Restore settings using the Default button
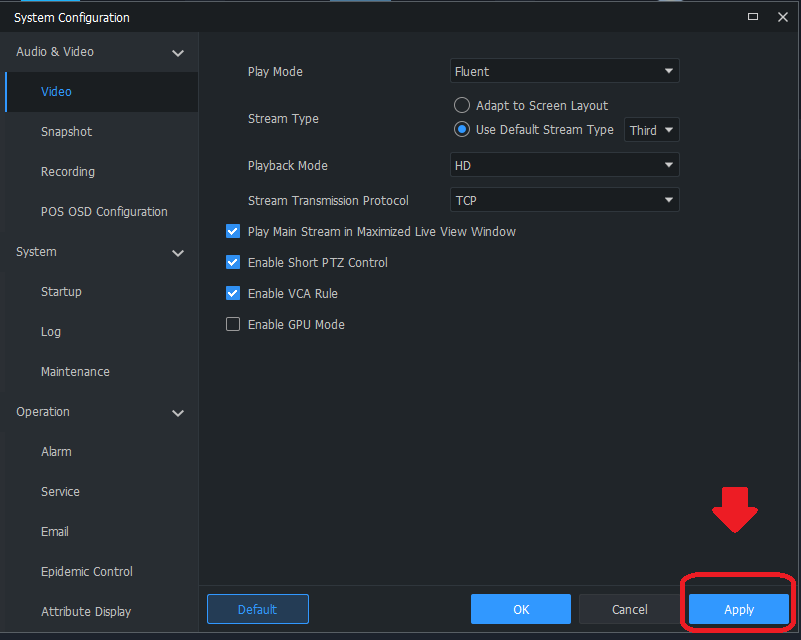 257,609
